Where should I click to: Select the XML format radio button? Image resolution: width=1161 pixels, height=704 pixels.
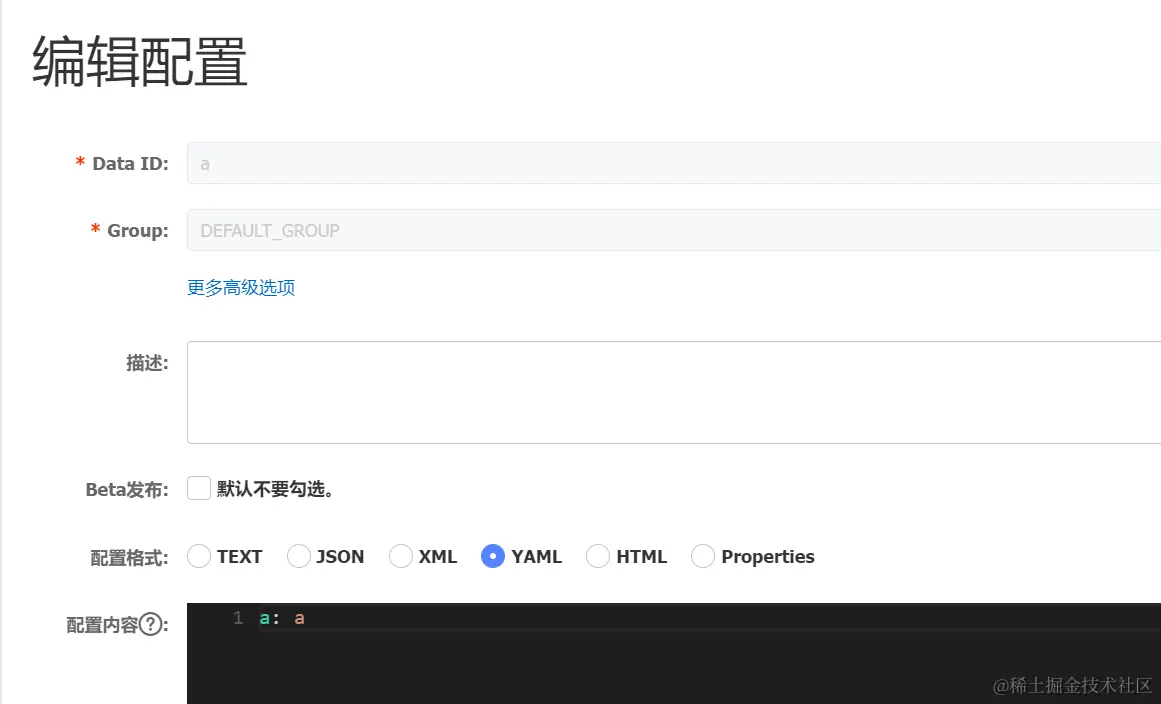pos(401,556)
